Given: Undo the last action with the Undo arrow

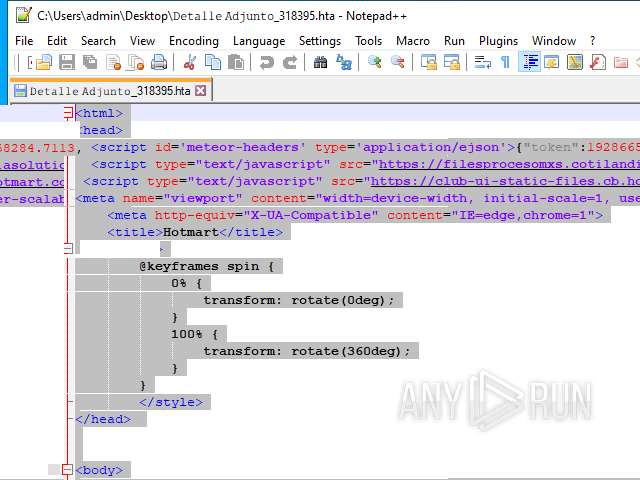Looking at the screenshot, I should click(267, 62).
